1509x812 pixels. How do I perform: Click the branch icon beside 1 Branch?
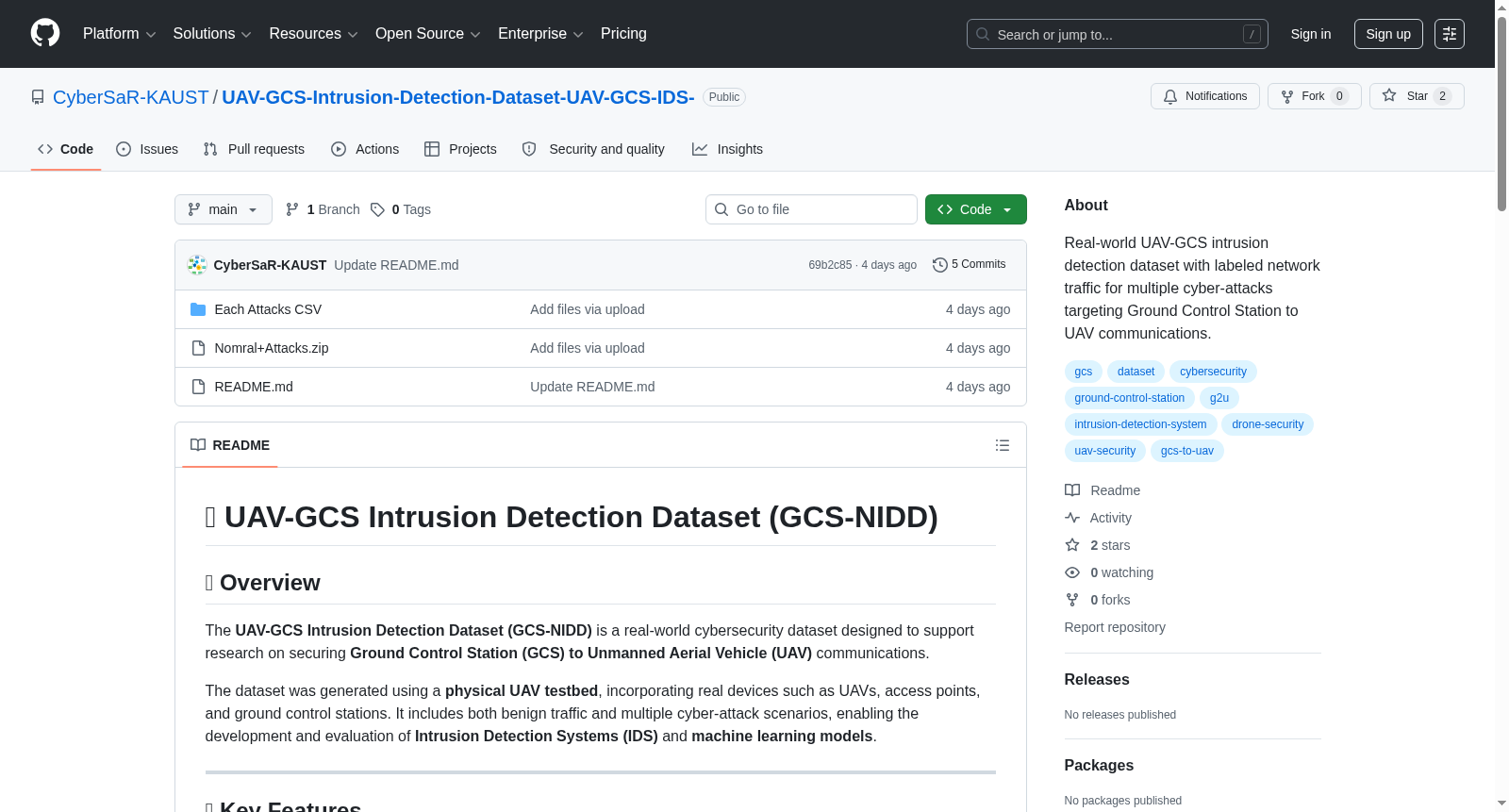tap(292, 209)
